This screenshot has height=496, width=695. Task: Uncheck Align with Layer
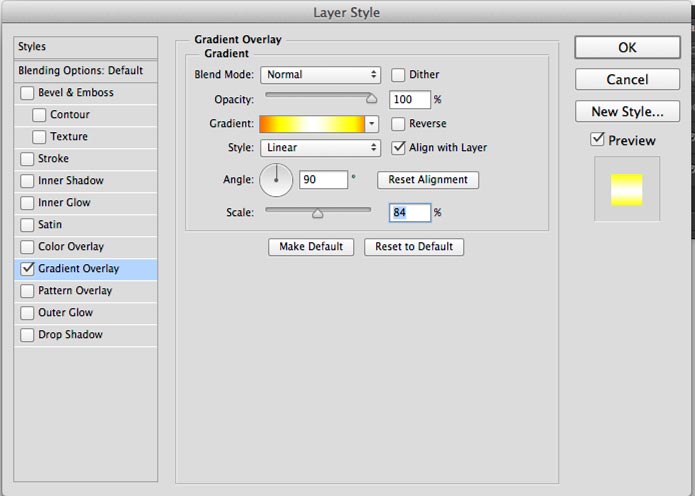tap(398, 148)
